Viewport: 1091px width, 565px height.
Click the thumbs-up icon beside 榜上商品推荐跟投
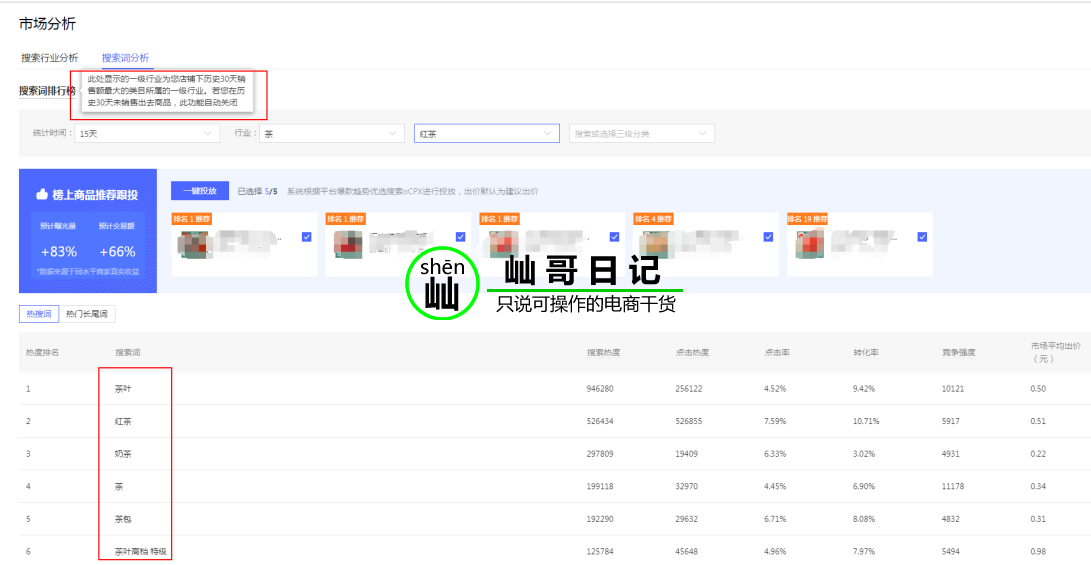[42, 196]
